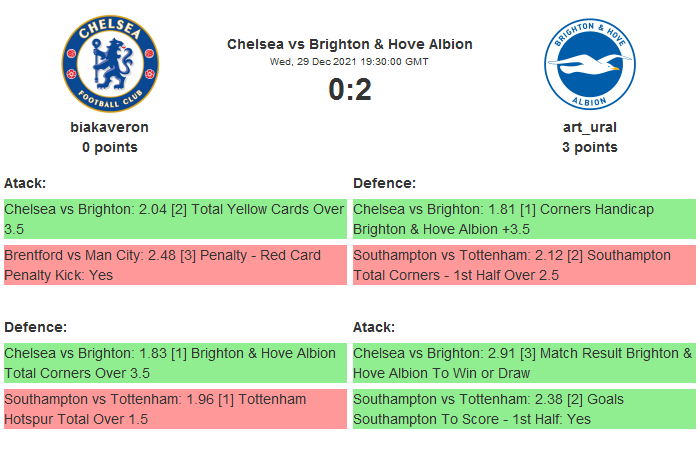Open the biakaveron user profile
Image resolution: width=700 pixels, height=460 pixels.
tap(109, 127)
